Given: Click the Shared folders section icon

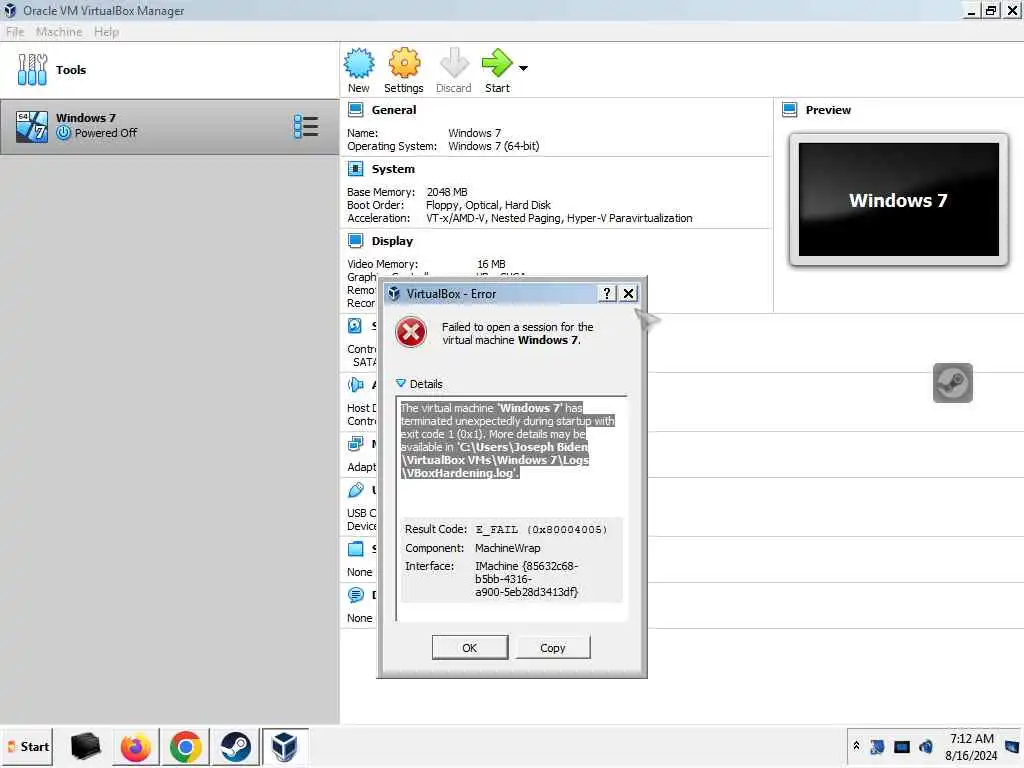Looking at the screenshot, I should click(x=356, y=549).
